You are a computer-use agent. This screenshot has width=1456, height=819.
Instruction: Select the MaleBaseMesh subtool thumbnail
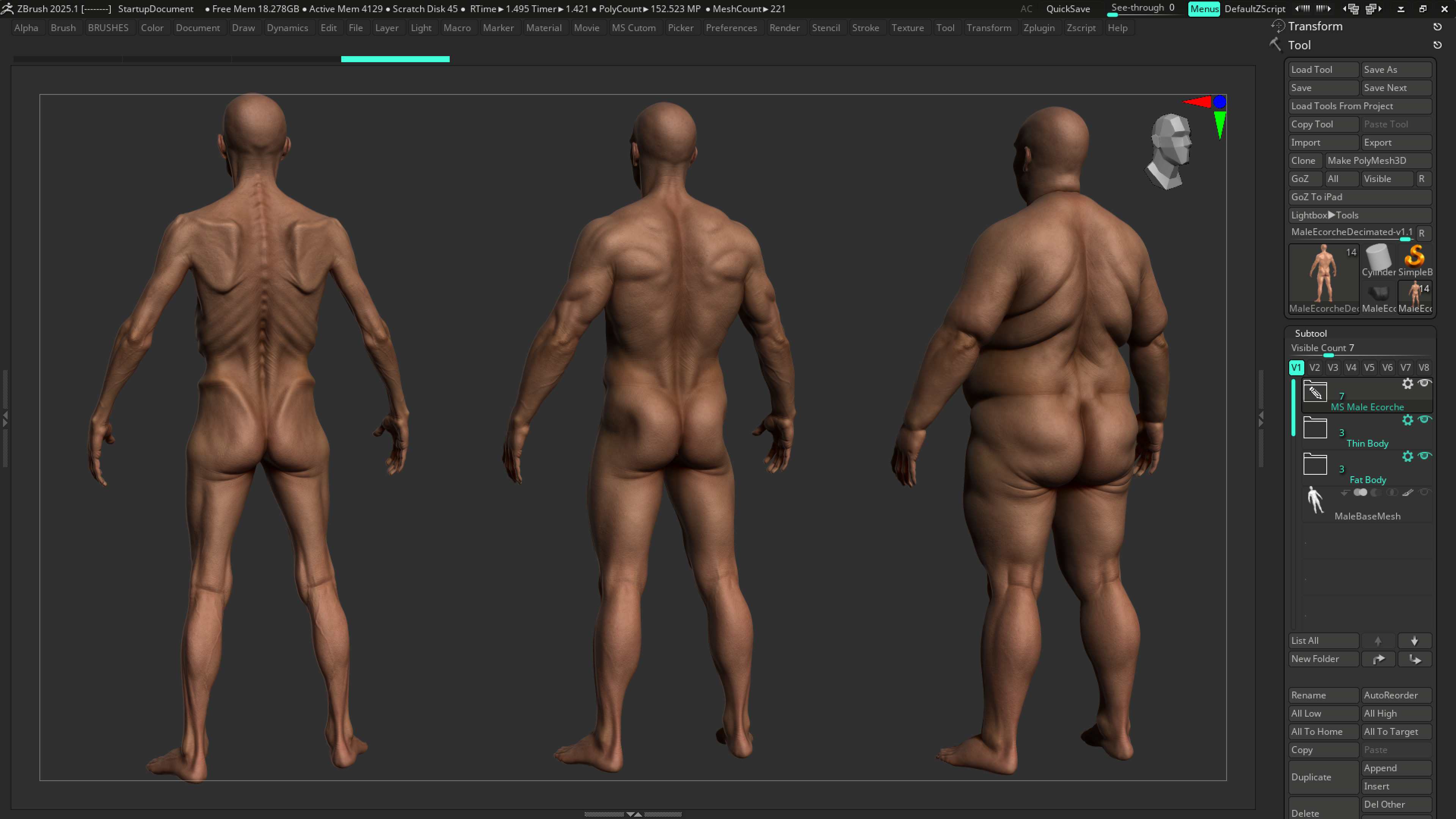coord(1316,501)
